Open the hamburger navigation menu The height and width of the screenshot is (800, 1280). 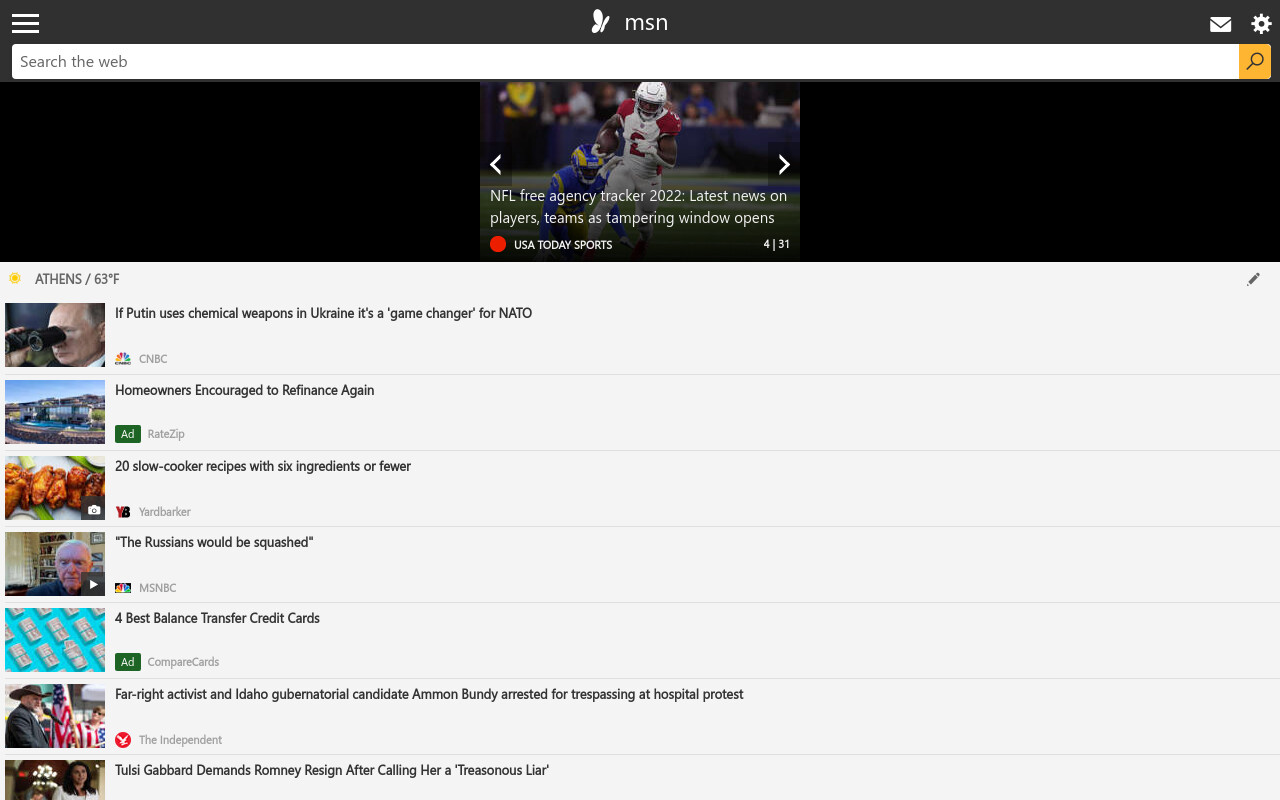[25, 23]
